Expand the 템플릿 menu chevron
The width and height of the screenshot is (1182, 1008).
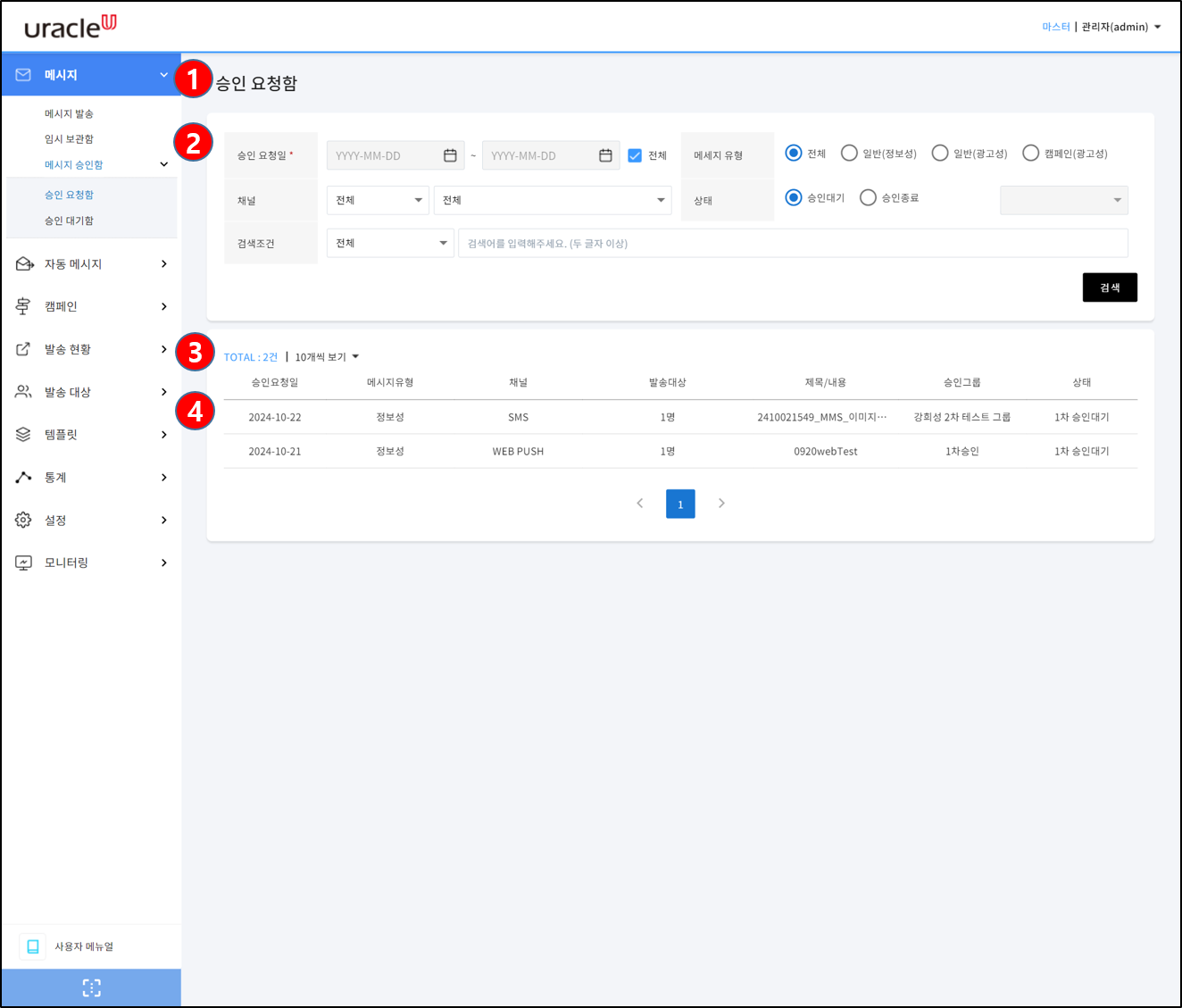(x=163, y=435)
